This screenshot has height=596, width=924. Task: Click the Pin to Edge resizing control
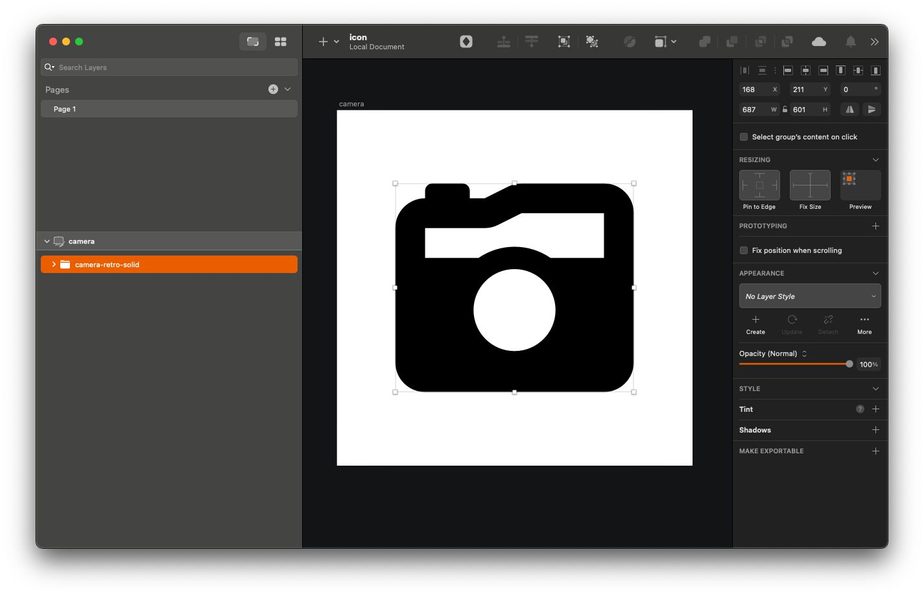coord(759,186)
